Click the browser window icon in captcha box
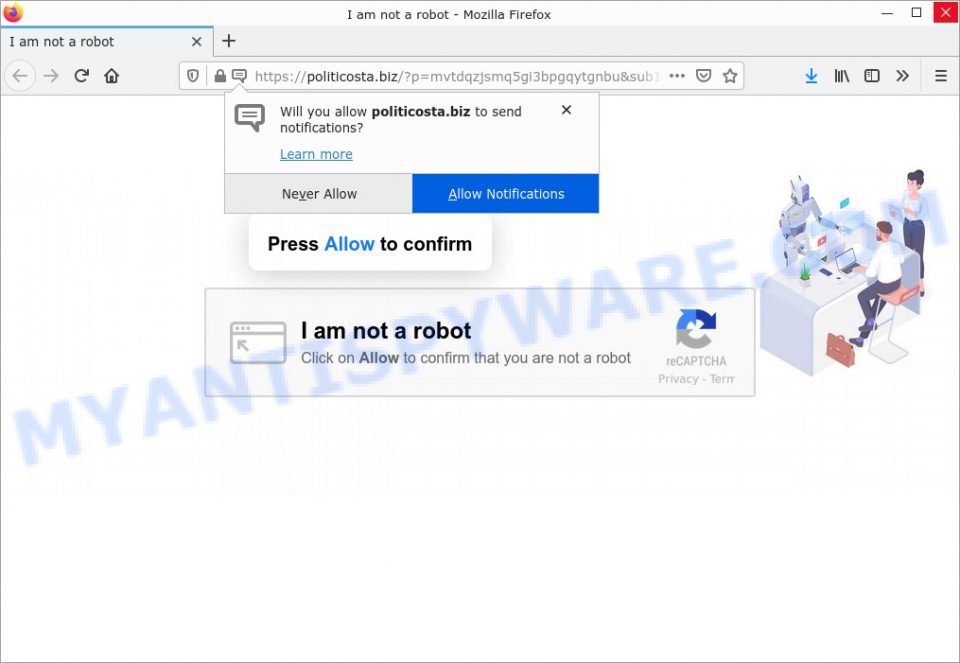The height and width of the screenshot is (663, 960). point(258,343)
